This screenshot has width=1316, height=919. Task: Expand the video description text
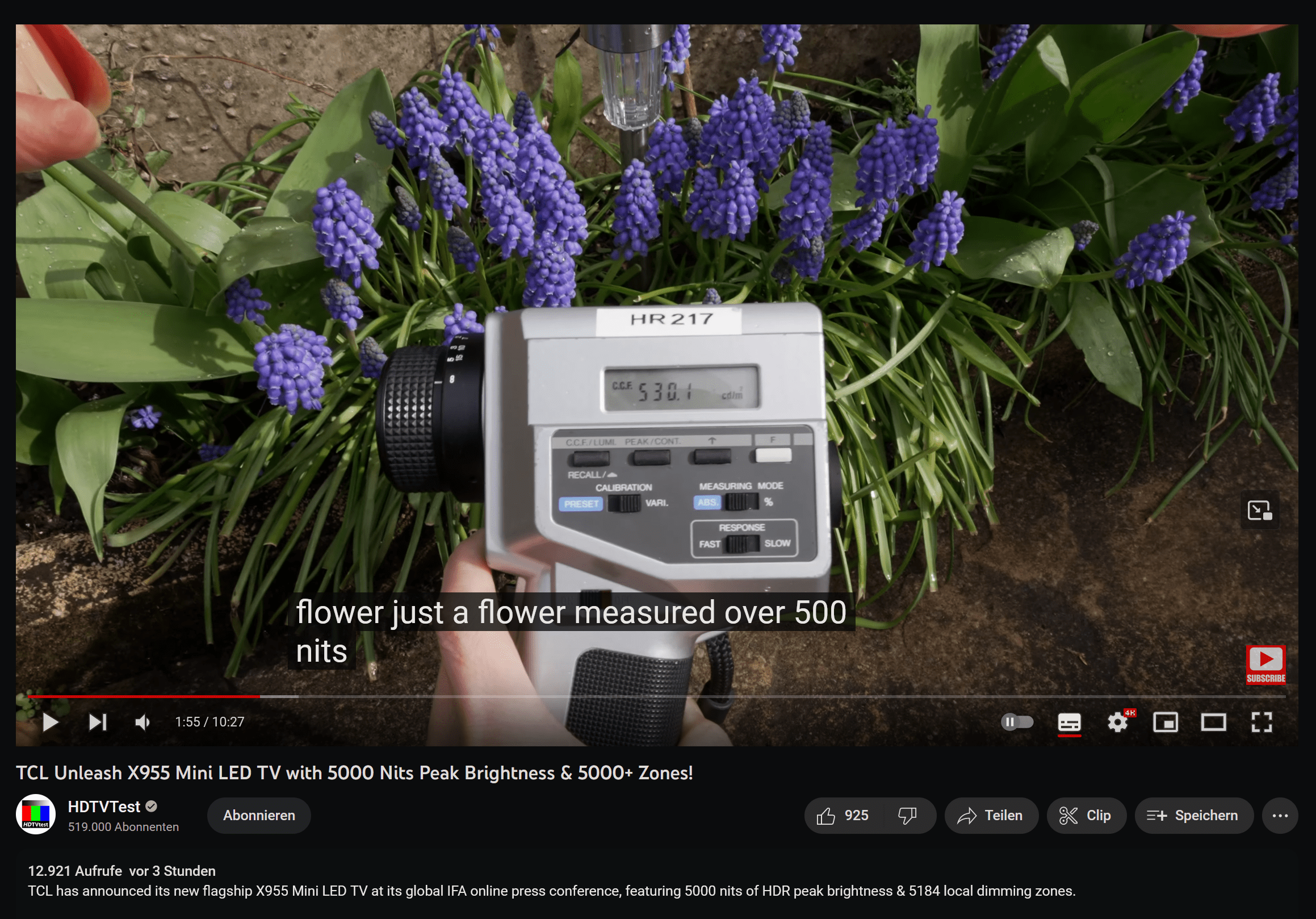coord(551,891)
